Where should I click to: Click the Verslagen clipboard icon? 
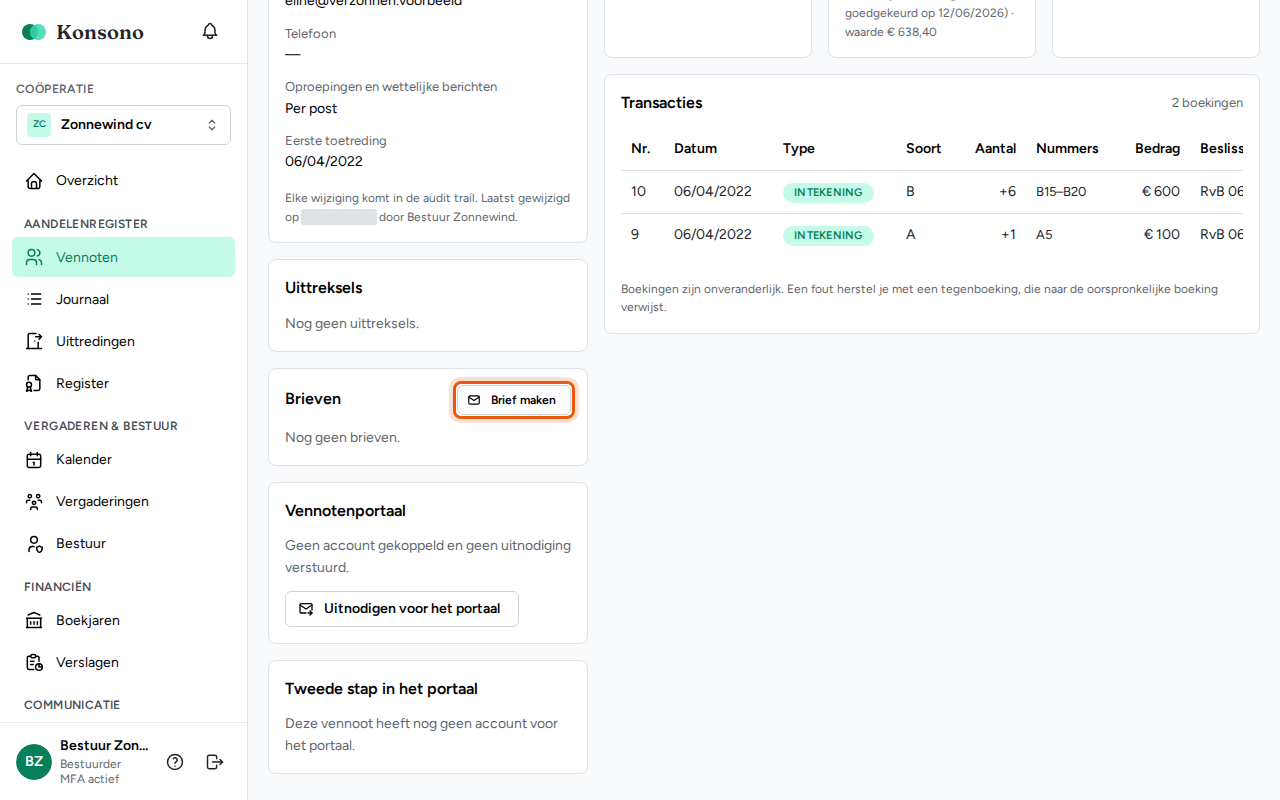pyautogui.click(x=34, y=663)
